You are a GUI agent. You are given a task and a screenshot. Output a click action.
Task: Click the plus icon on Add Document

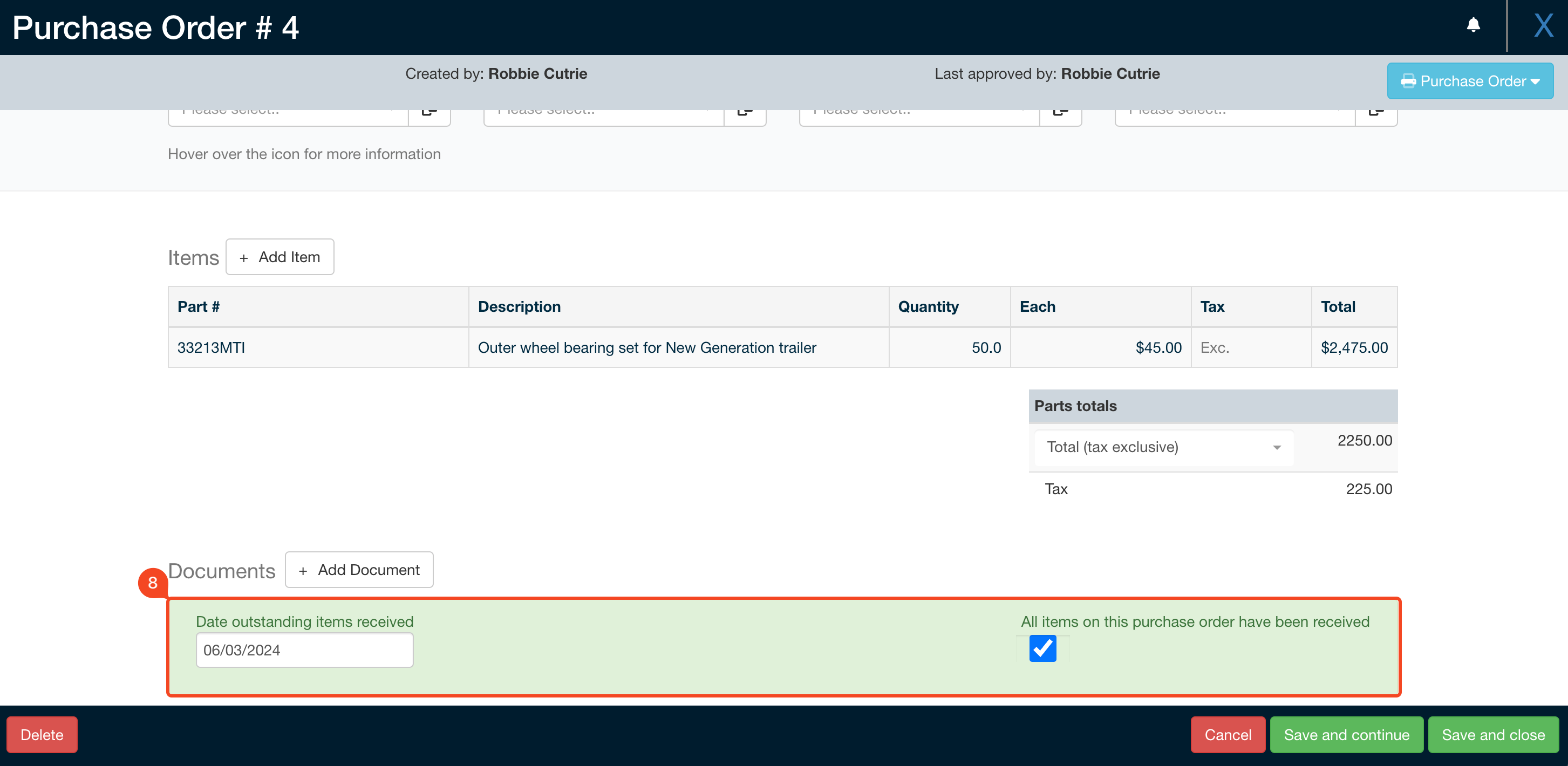click(303, 570)
